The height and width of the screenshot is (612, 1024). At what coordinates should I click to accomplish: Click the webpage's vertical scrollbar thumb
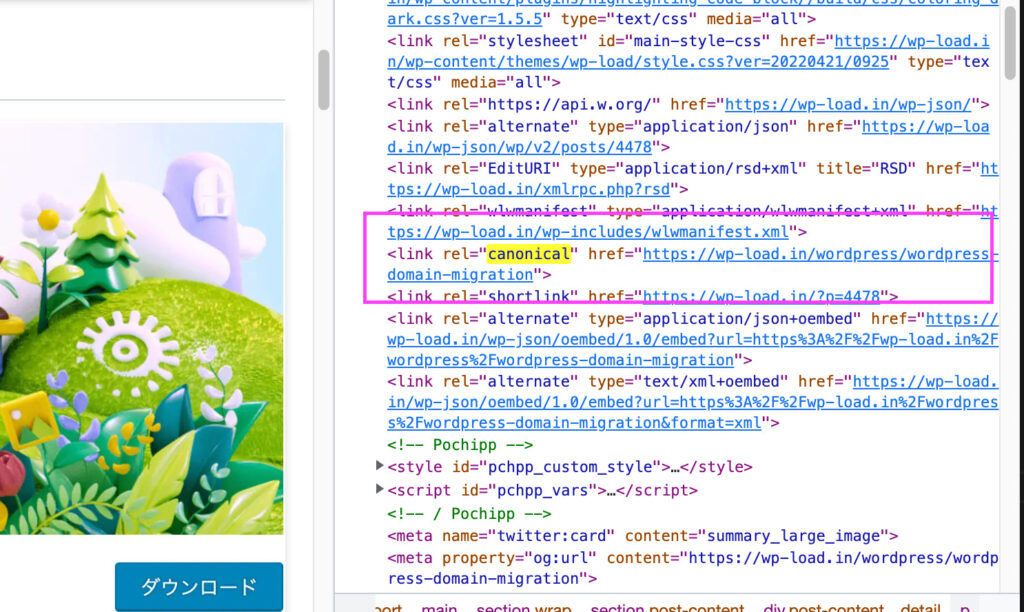(324, 80)
